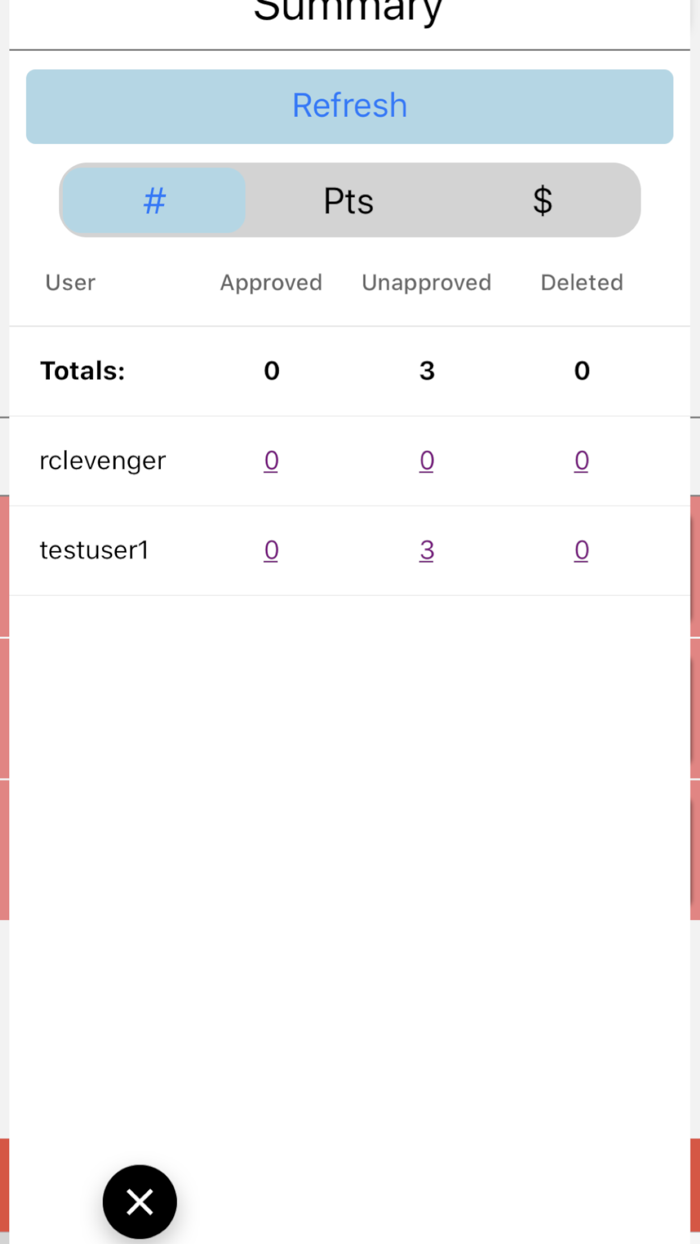The width and height of the screenshot is (700, 1244).
Task: Tap the User column header
Action: click(70, 282)
